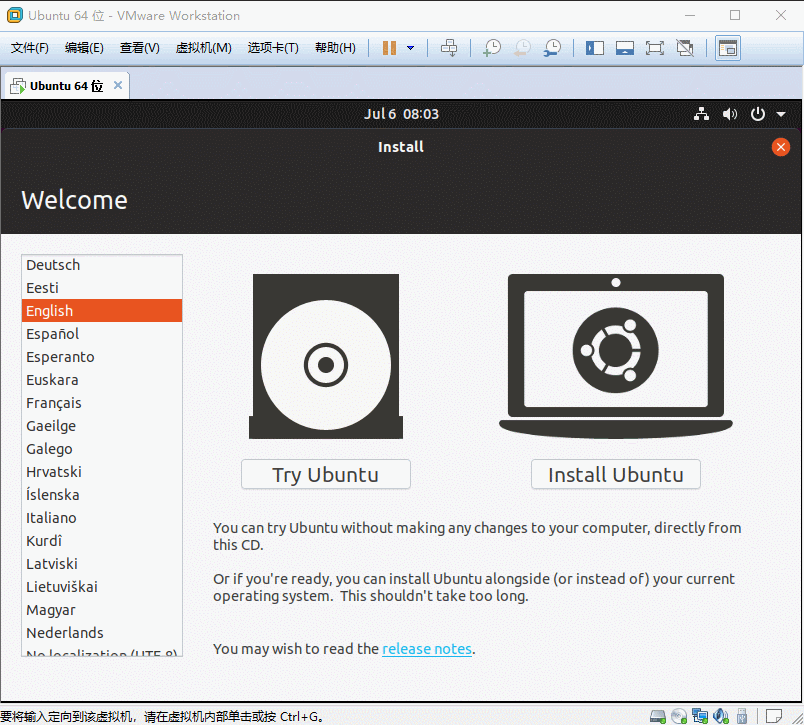The image size is (804, 725).
Task: Open the power options dropdown arrow beside pause
Action: [x=410, y=48]
